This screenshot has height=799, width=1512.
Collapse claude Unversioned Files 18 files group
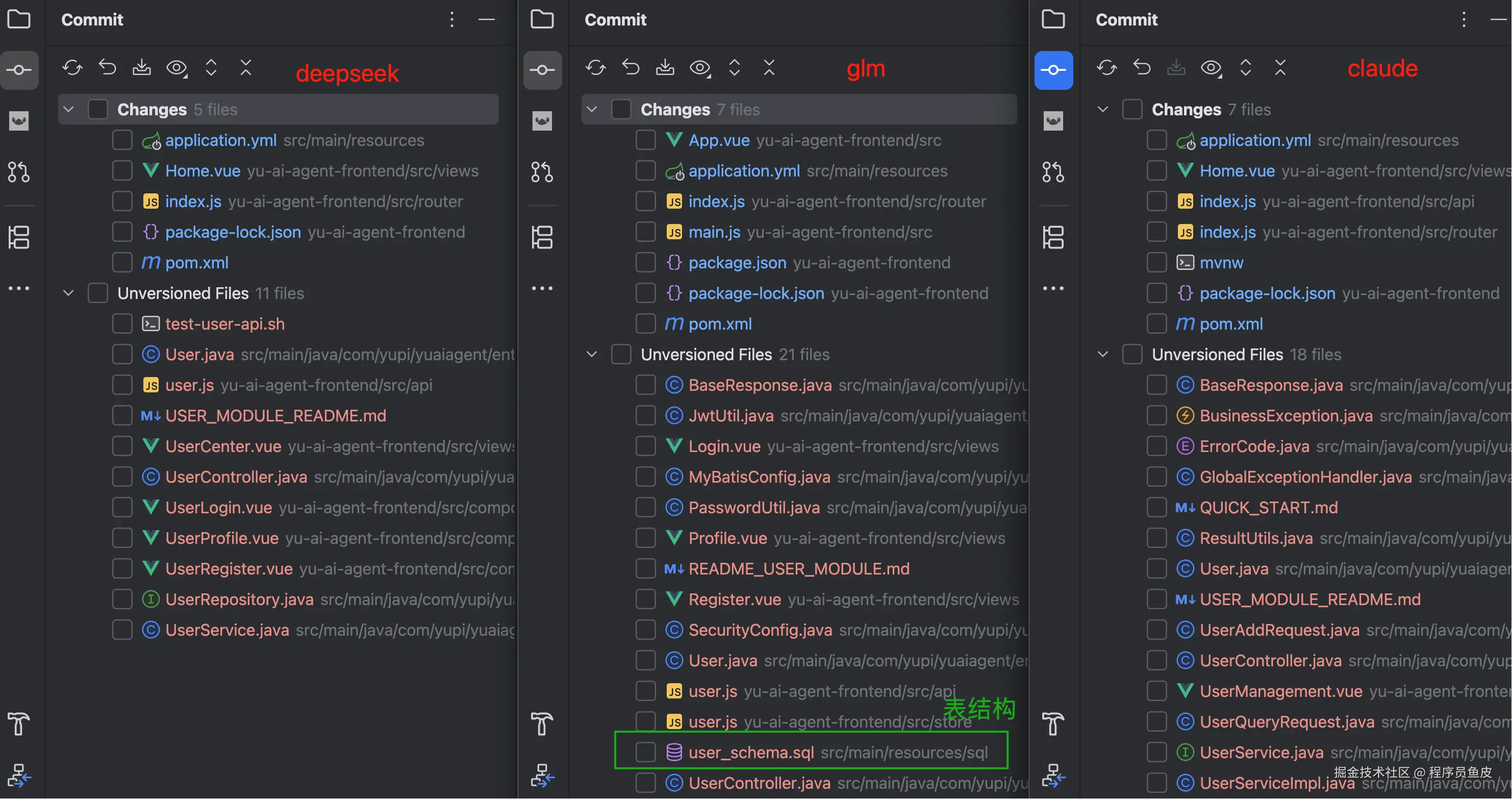coord(1102,355)
